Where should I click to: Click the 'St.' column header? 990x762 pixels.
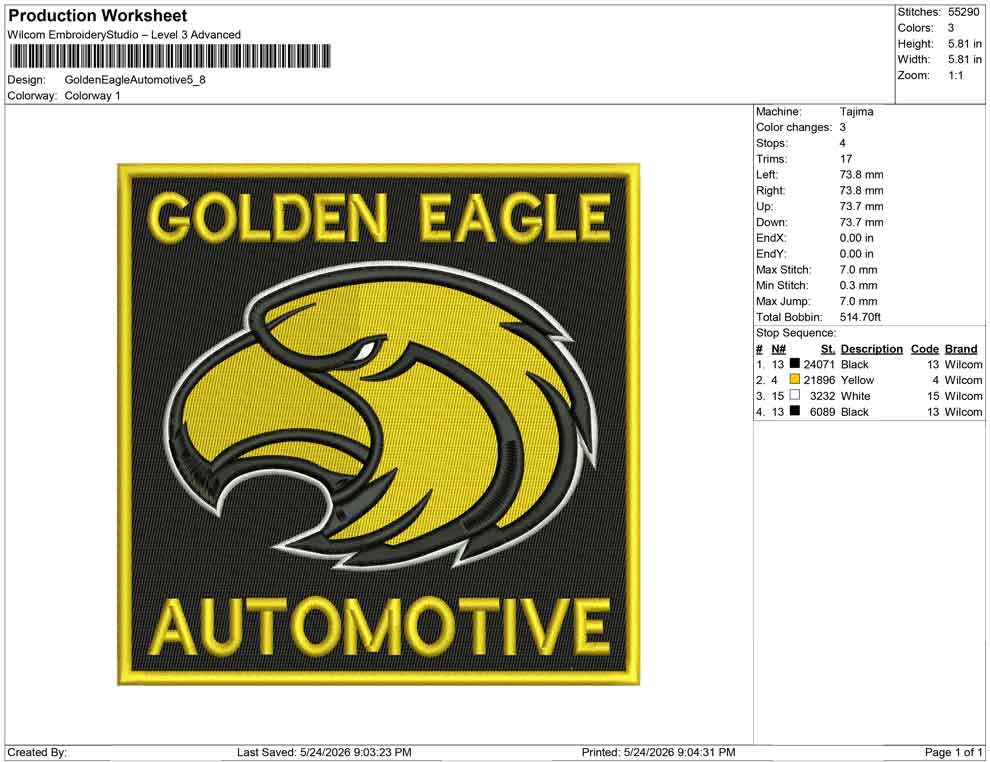coord(828,349)
